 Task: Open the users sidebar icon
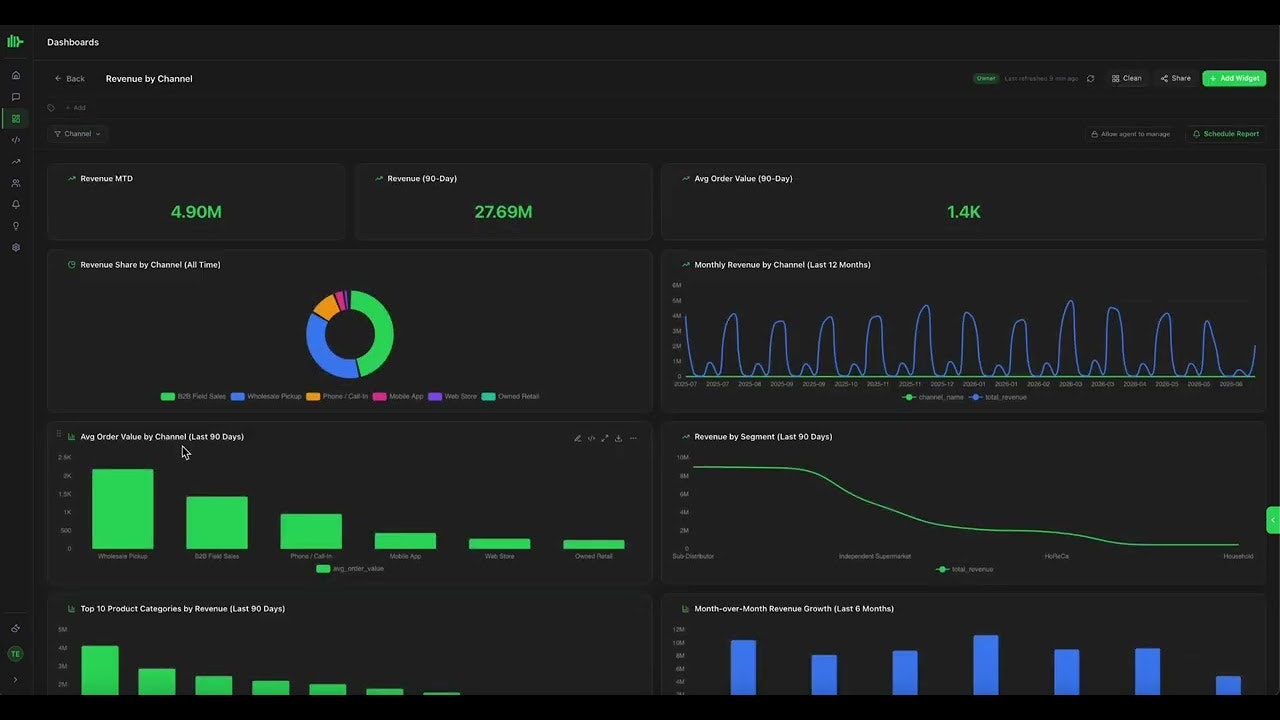15,183
